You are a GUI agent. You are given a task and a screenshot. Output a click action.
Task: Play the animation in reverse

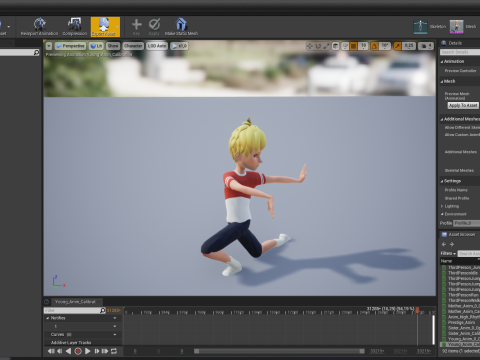click(x=68, y=351)
